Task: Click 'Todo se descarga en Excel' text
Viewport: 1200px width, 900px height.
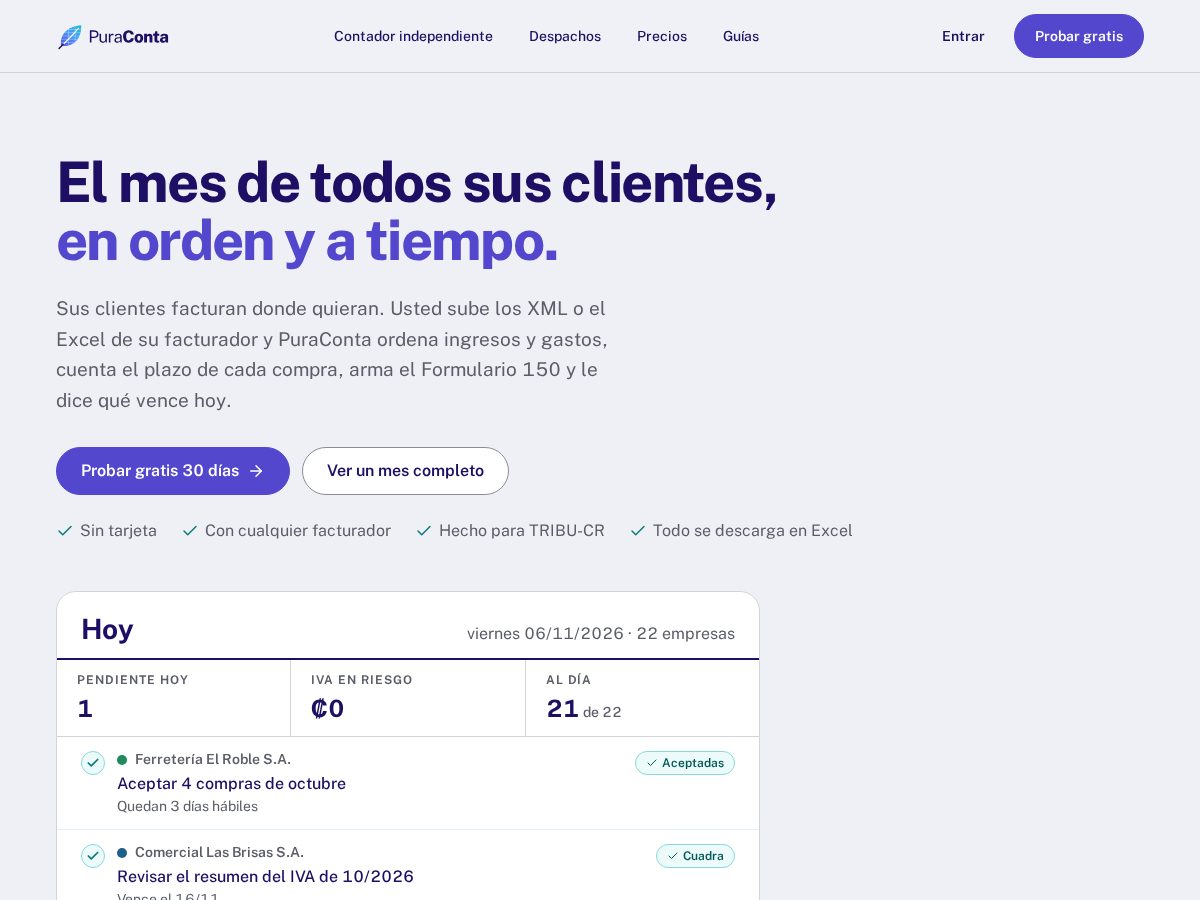Action: (x=753, y=531)
